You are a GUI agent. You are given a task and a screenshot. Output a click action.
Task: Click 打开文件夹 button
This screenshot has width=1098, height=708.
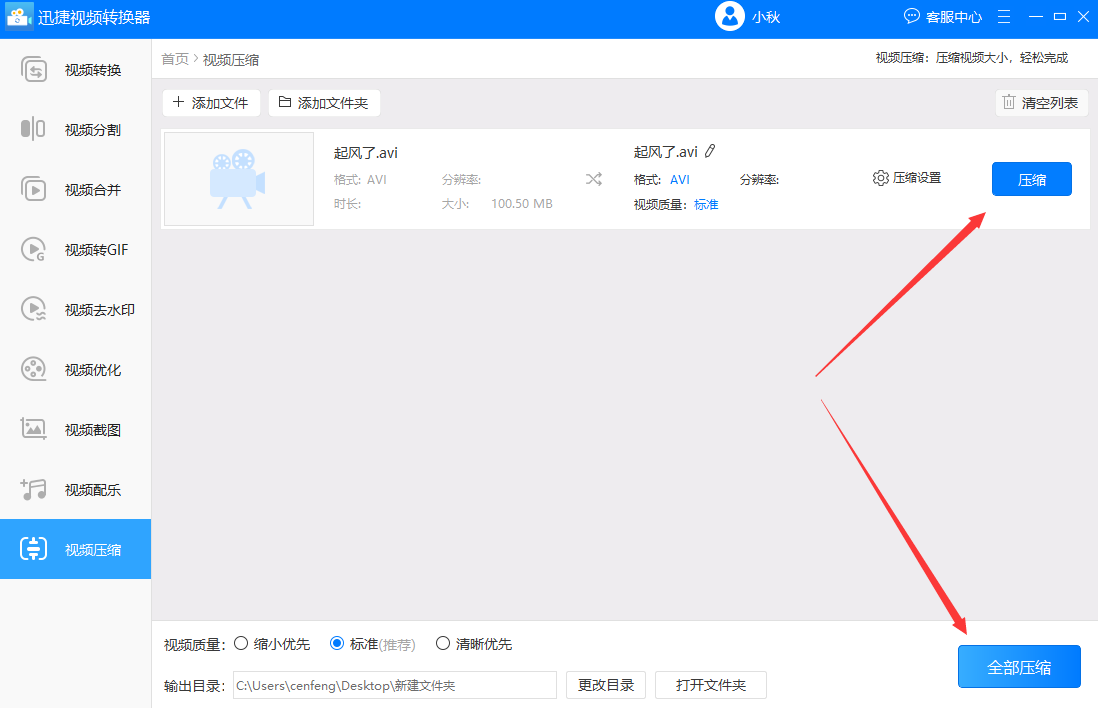[x=711, y=685]
